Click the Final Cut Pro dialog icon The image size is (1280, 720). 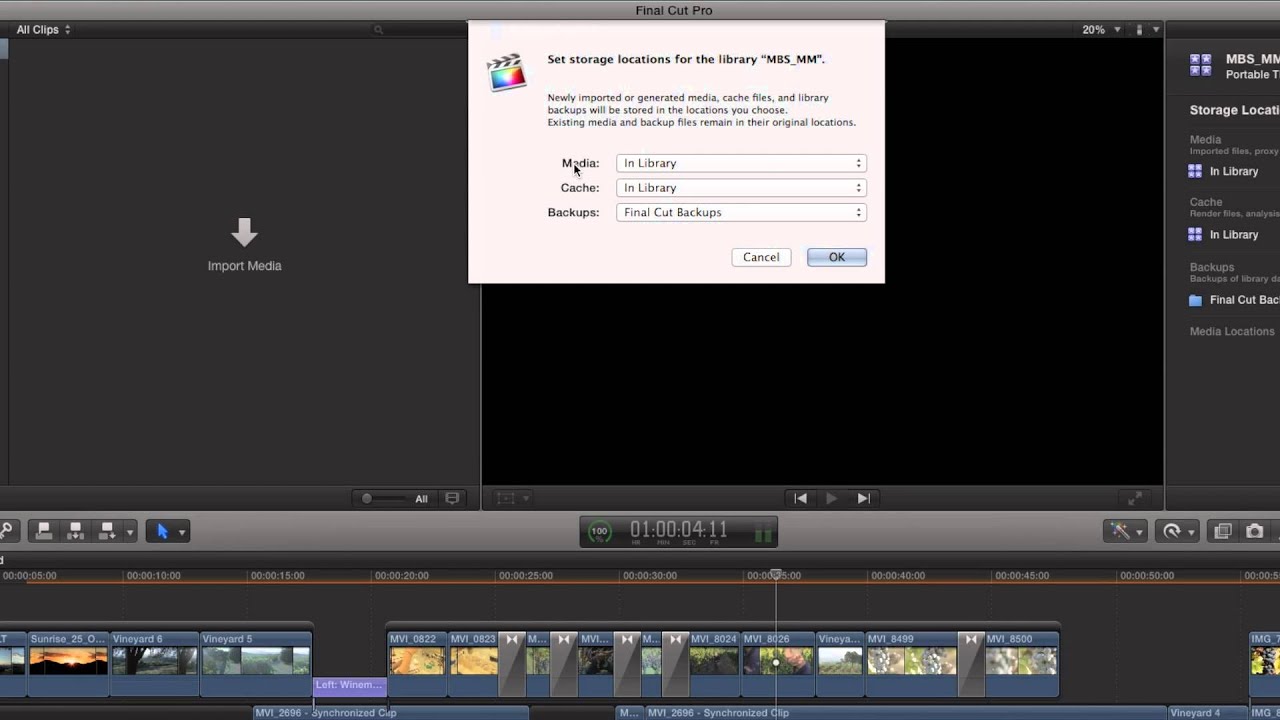click(x=507, y=72)
